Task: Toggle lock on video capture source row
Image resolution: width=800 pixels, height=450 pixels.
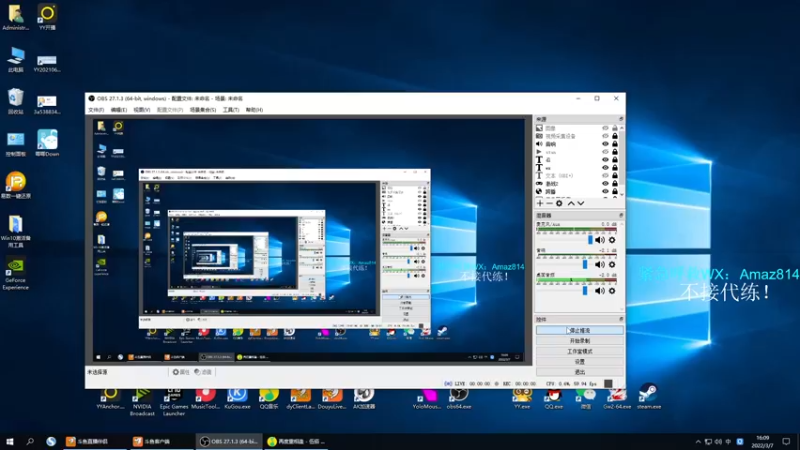Action: point(615,136)
